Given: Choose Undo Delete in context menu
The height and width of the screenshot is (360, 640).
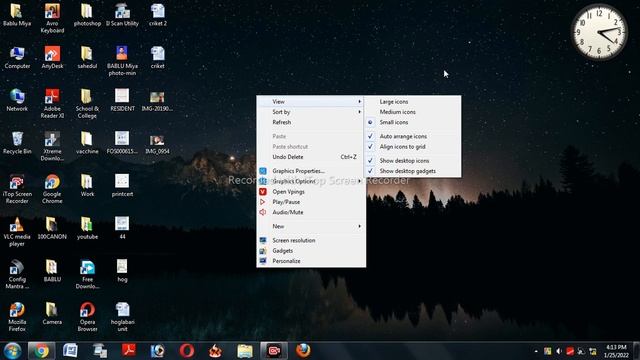Looking at the screenshot, I should tap(311, 157).
